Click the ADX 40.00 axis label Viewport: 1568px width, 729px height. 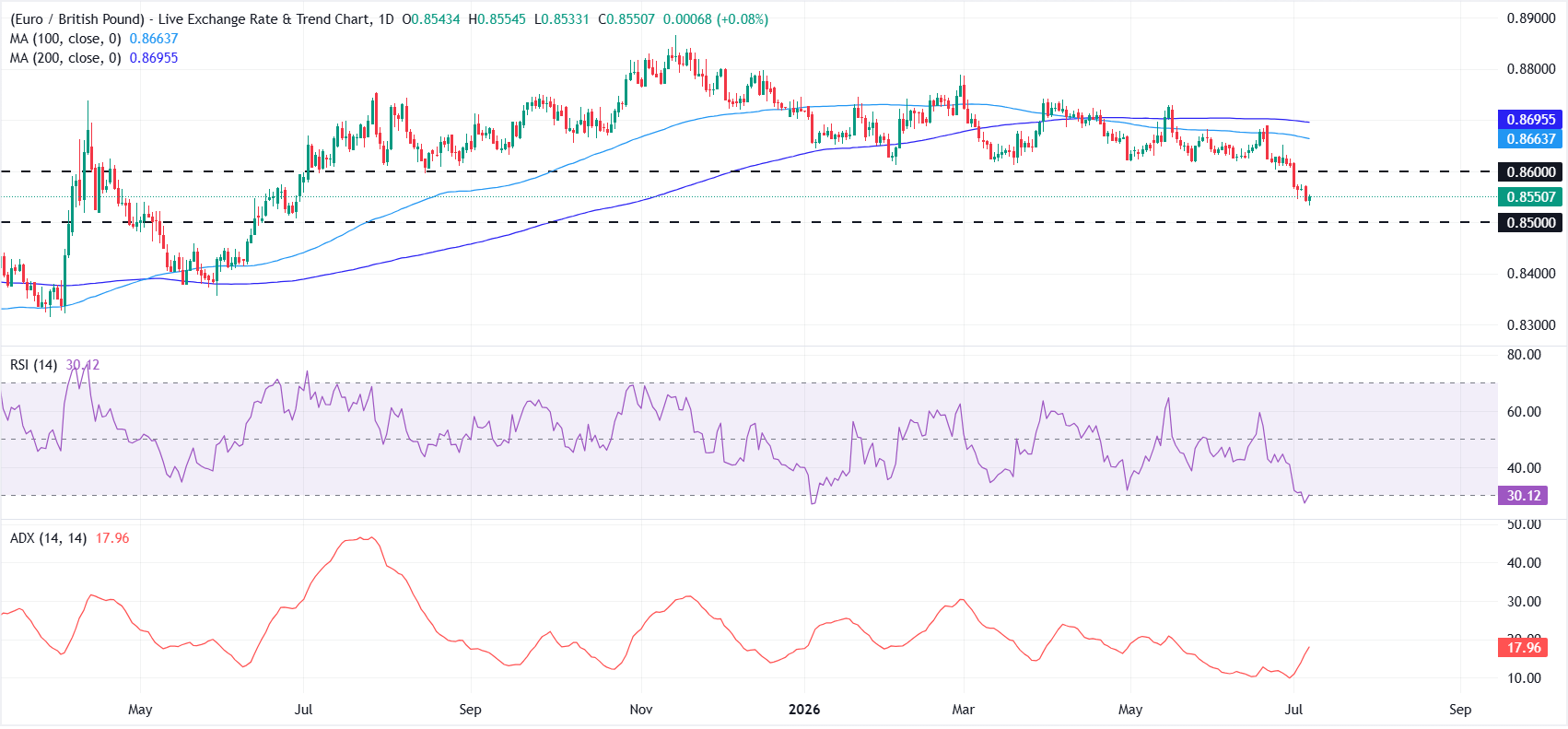click(1524, 563)
